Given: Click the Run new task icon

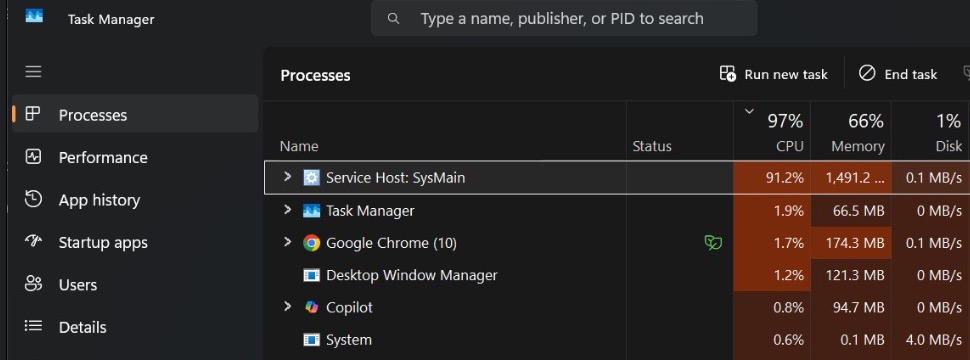Looking at the screenshot, I should [728, 74].
